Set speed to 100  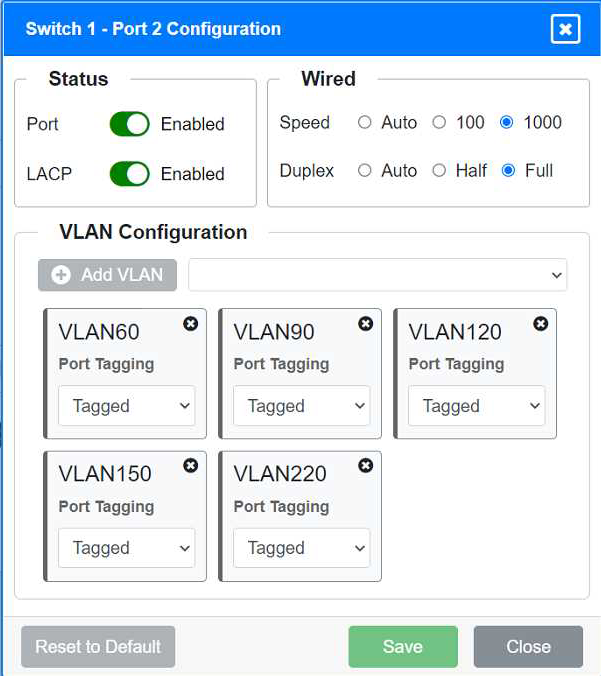click(439, 123)
